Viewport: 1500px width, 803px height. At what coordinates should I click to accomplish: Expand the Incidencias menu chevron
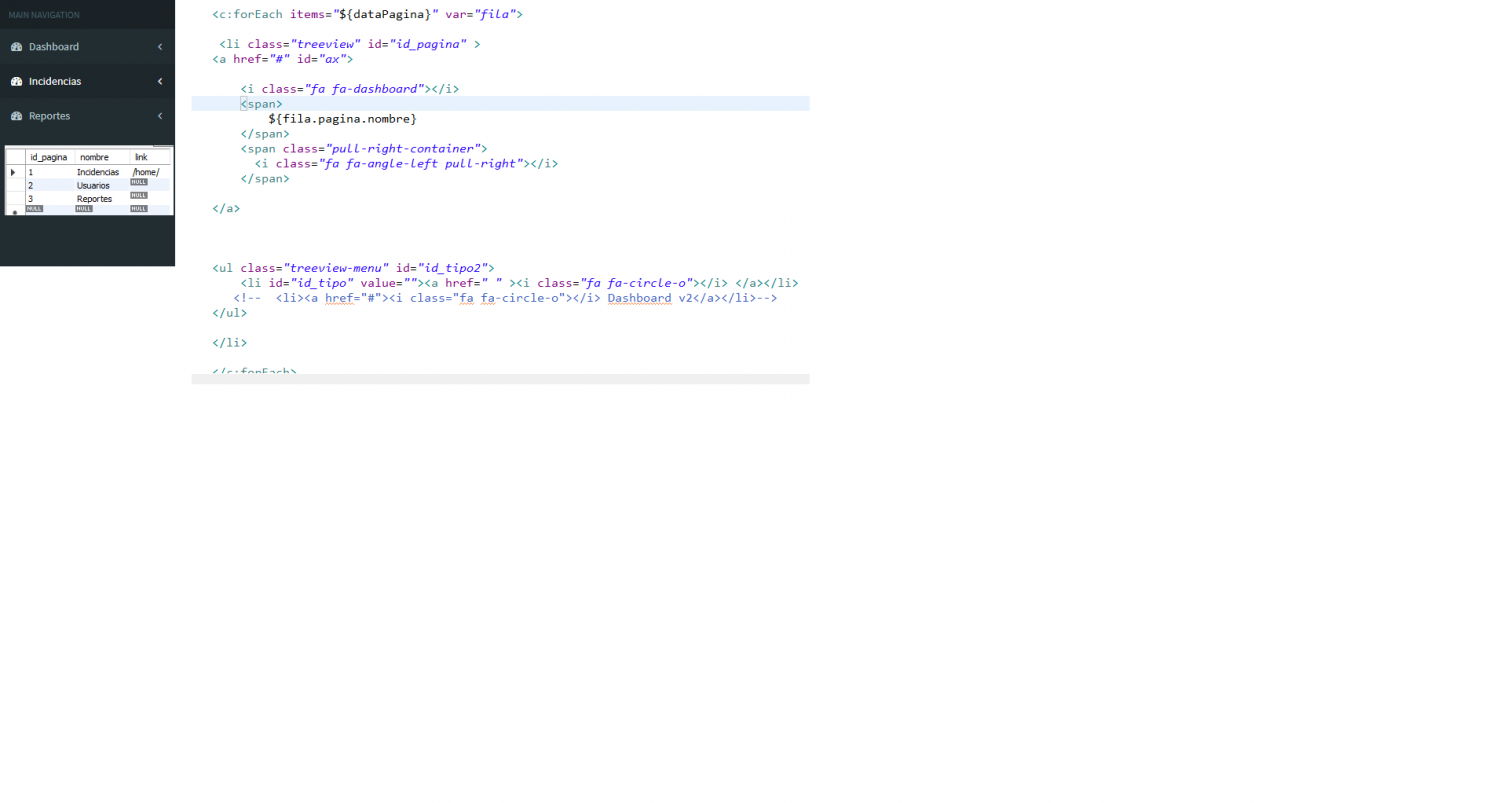[x=160, y=81]
